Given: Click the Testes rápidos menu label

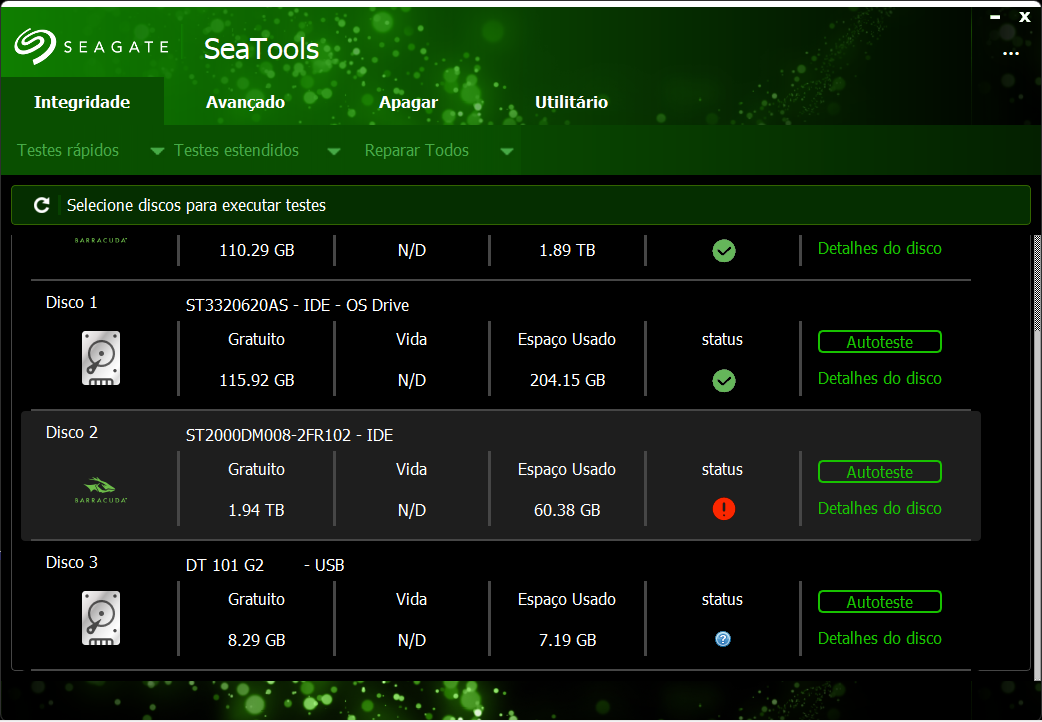Looking at the screenshot, I should click(68, 150).
